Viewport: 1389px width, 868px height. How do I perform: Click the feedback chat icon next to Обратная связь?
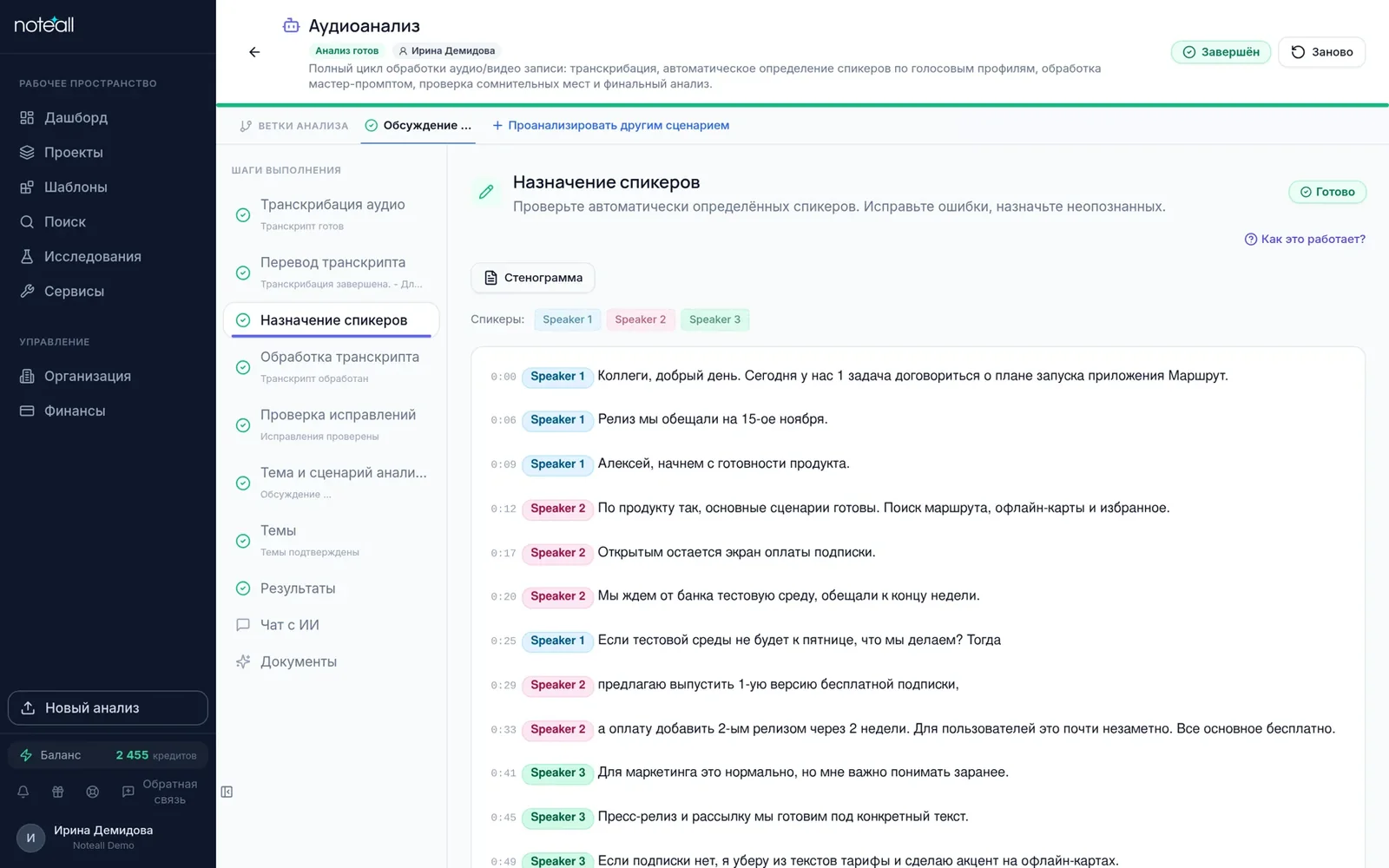pyautogui.click(x=128, y=792)
